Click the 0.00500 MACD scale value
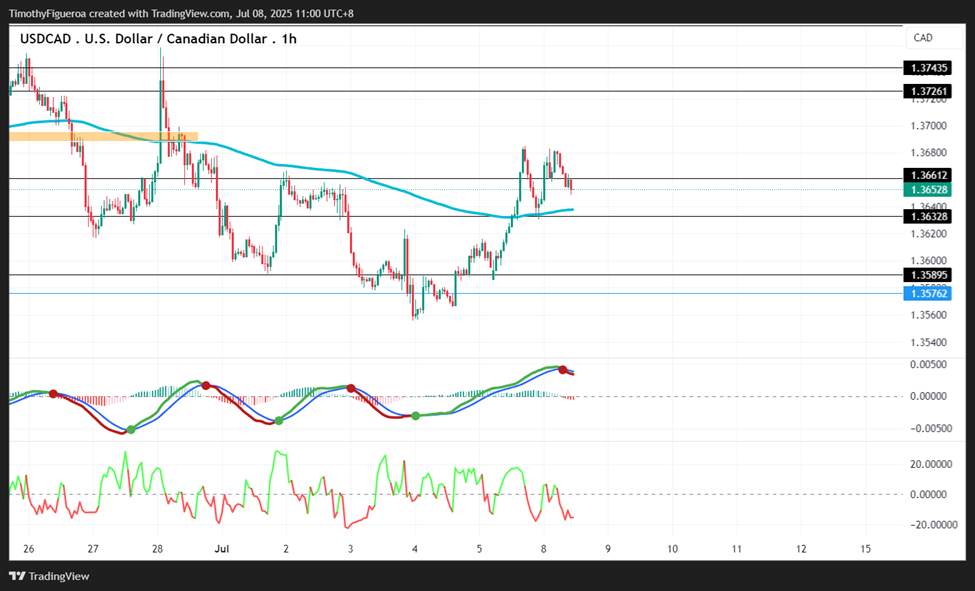Screen dimensions: 975x591 click(928, 365)
